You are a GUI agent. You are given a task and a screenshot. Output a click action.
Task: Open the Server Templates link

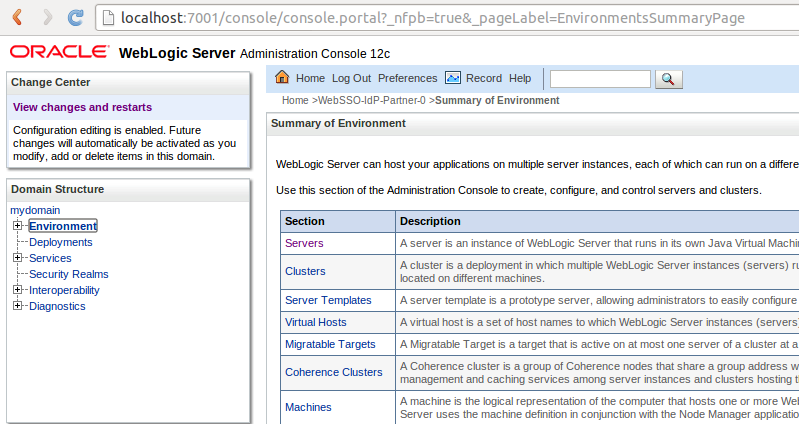coord(328,300)
